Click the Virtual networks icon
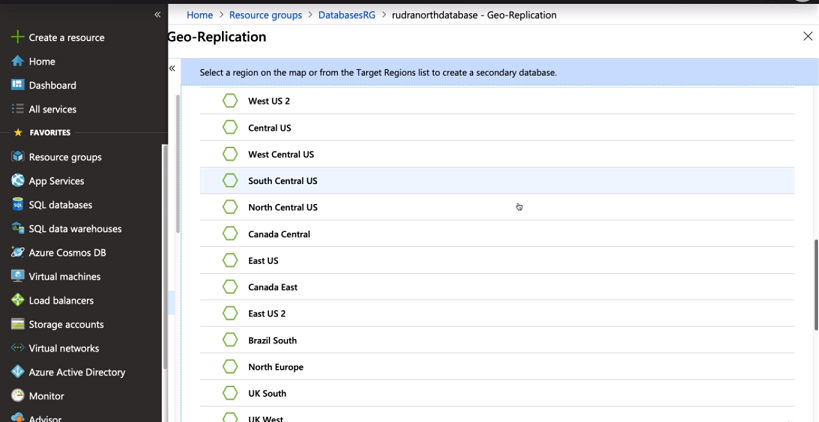This screenshot has width=819, height=422. (18, 348)
